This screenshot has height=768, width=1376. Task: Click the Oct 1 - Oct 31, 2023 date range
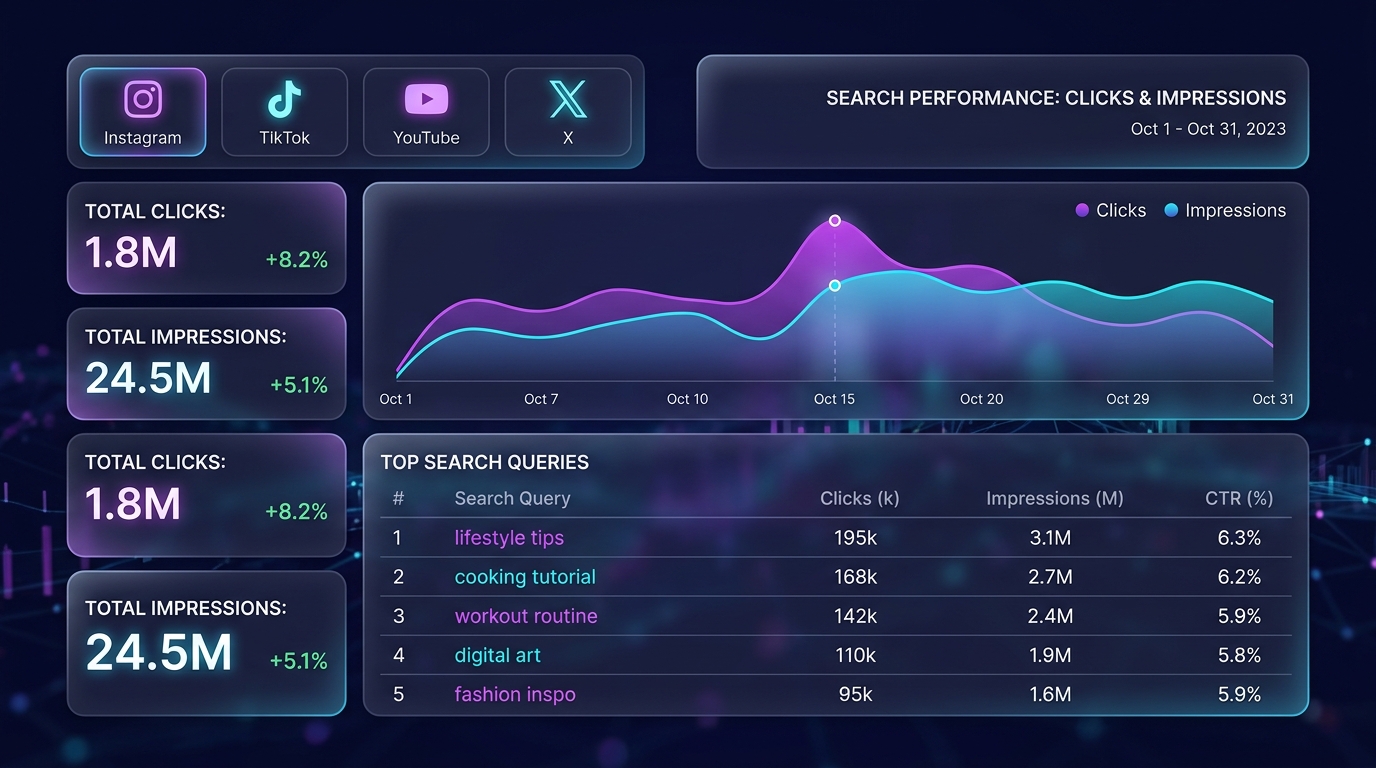click(1208, 129)
